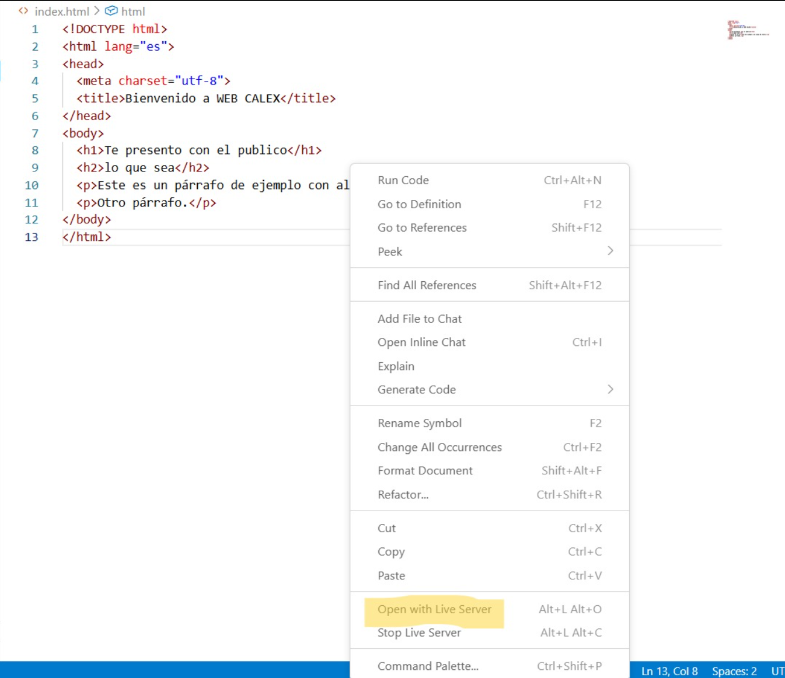The image size is (785, 678).
Task: Choose Add File to Chat
Action: tap(490, 319)
